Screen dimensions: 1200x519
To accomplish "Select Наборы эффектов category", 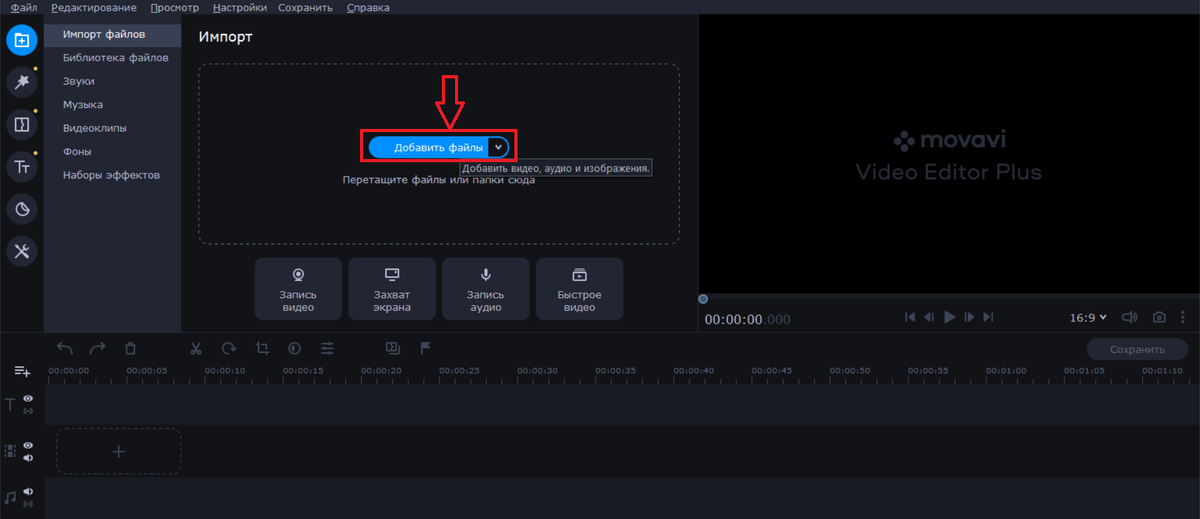I will (x=112, y=175).
